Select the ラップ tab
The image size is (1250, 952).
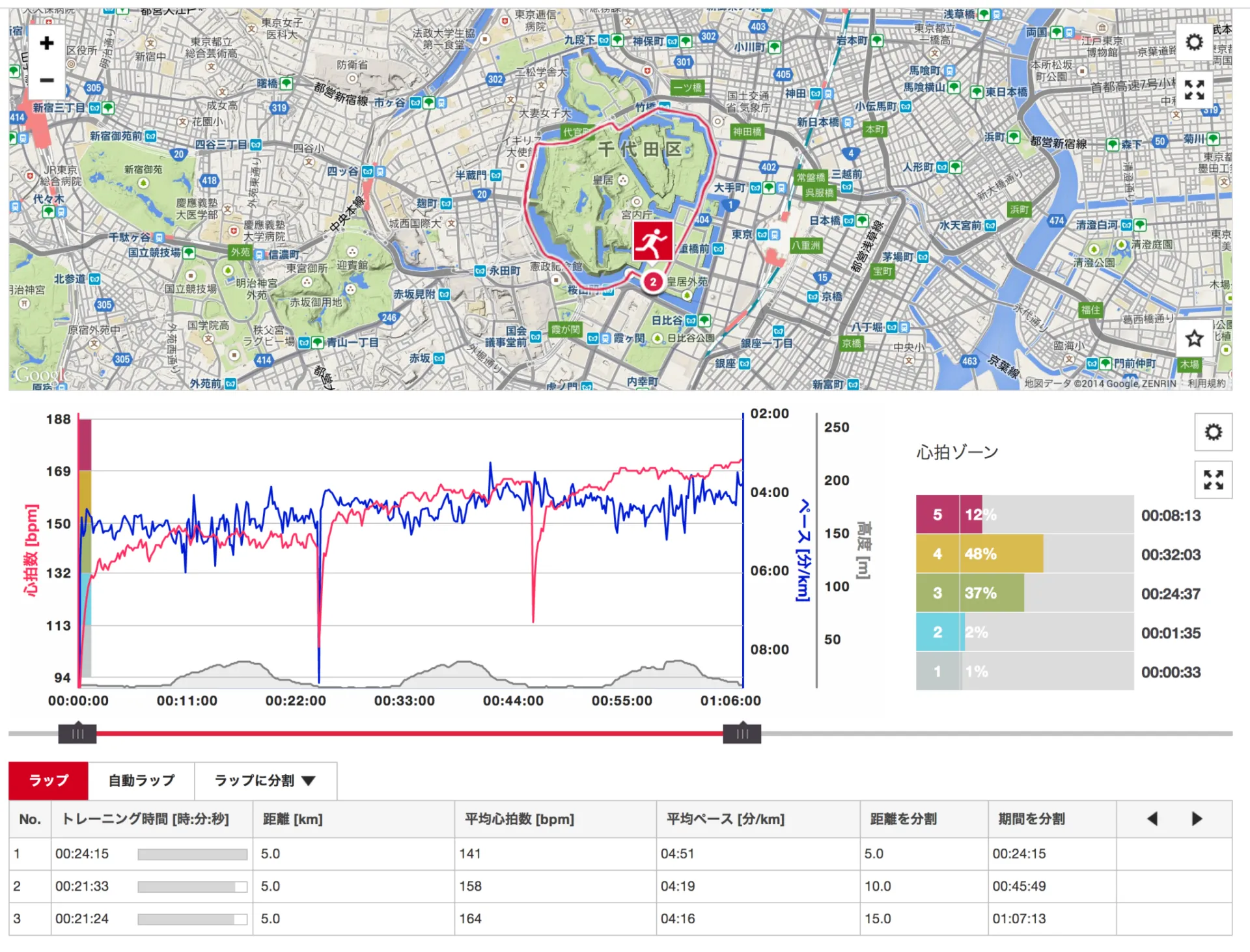[x=49, y=780]
